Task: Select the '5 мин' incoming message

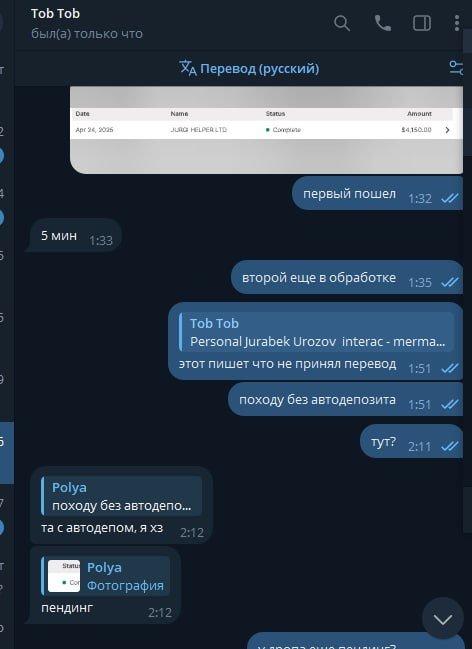Action: [74, 235]
